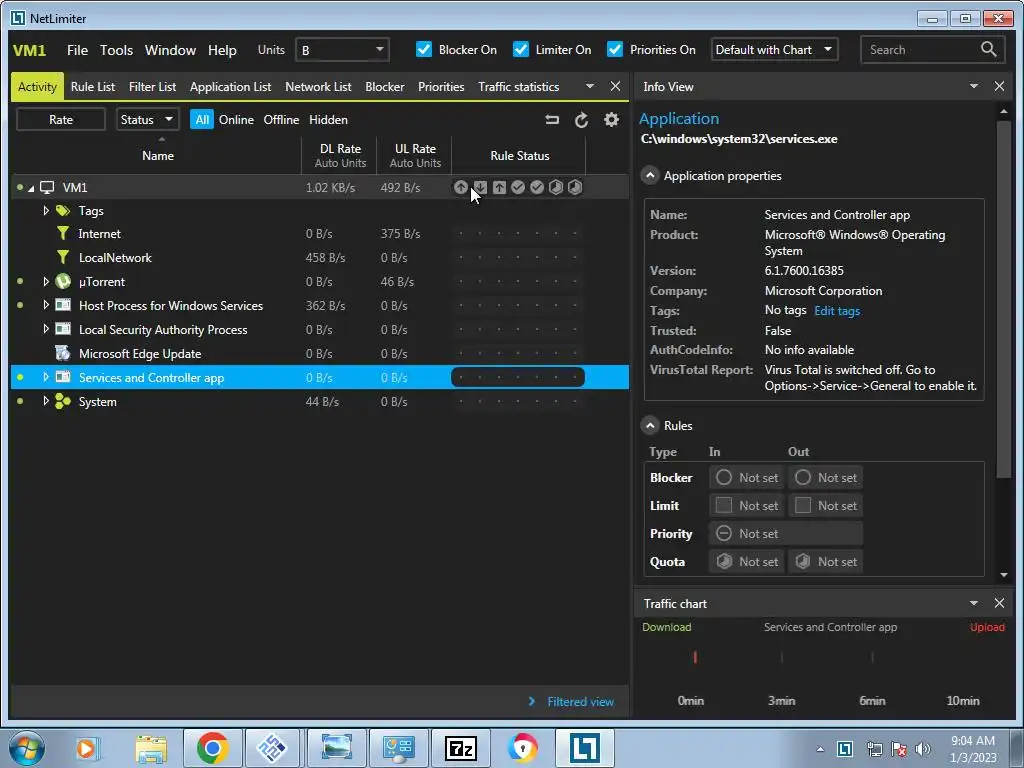
Task: Open Windows Explorer folder in taskbar
Action: 151,748
